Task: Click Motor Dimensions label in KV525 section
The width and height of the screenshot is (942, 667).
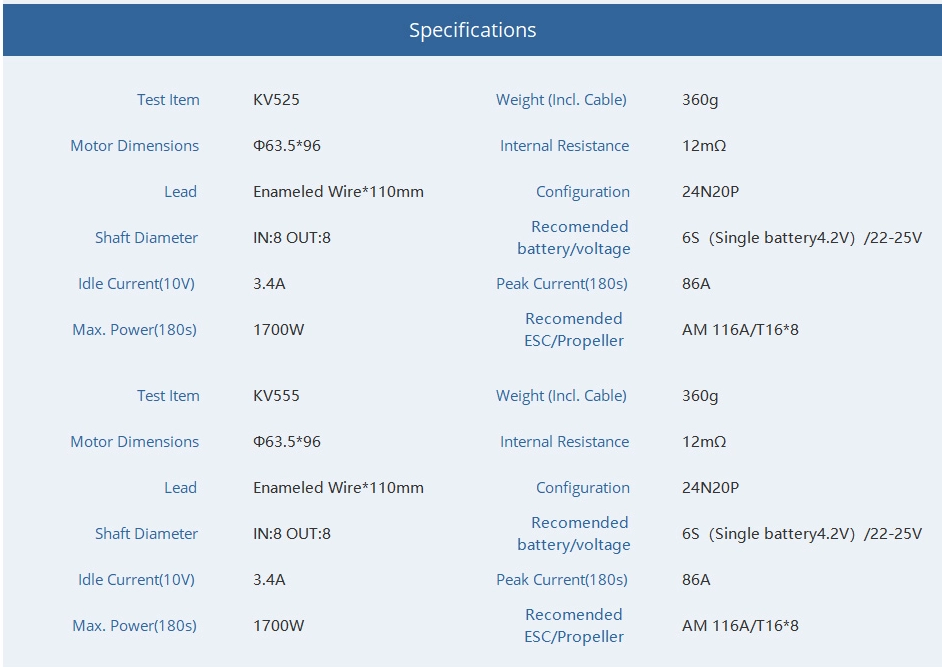Action: click(x=134, y=146)
